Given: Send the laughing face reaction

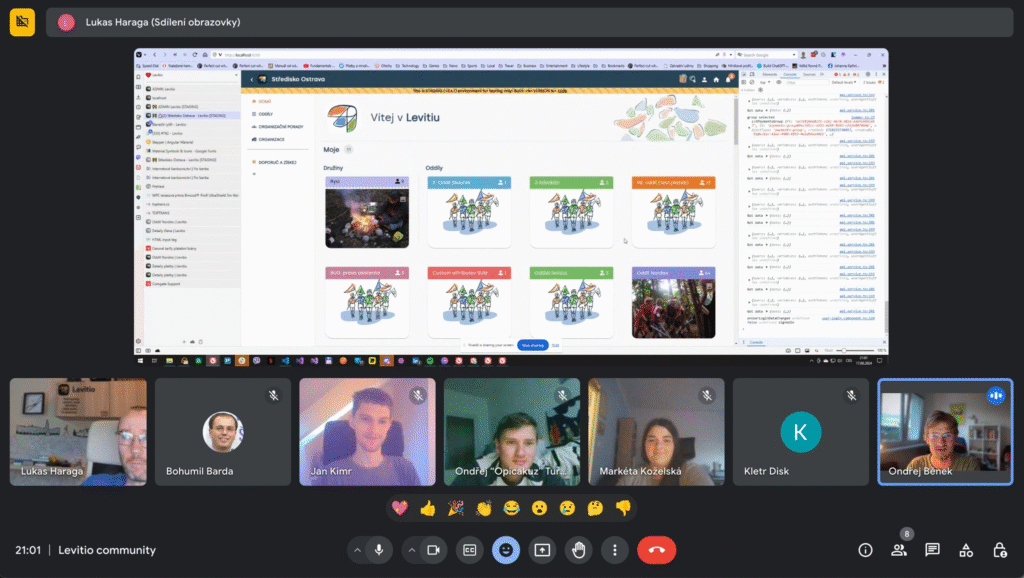Looking at the screenshot, I should click(x=511, y=507).
